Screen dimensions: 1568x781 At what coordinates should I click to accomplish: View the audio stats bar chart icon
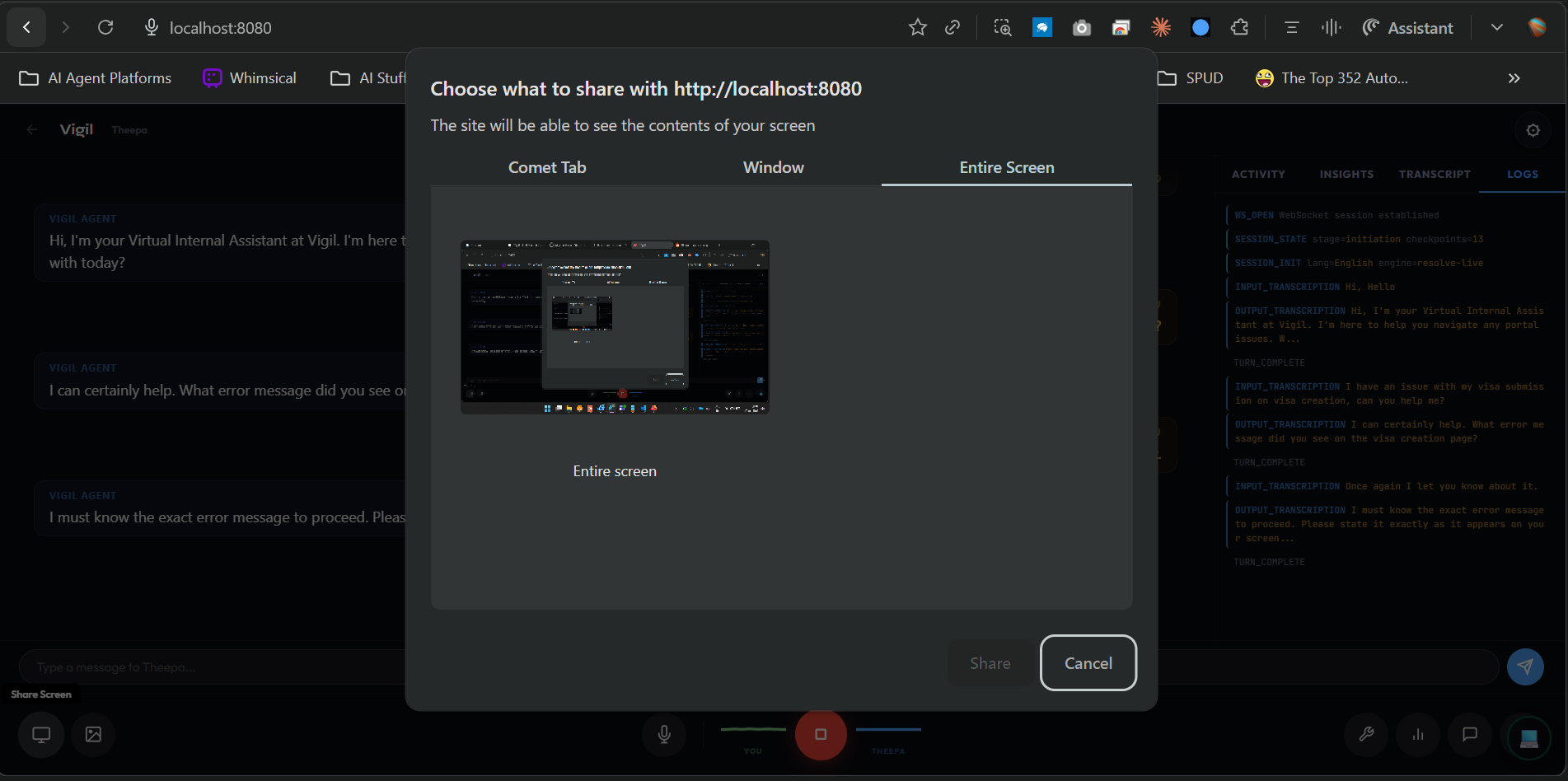(x=1418, y=735)
